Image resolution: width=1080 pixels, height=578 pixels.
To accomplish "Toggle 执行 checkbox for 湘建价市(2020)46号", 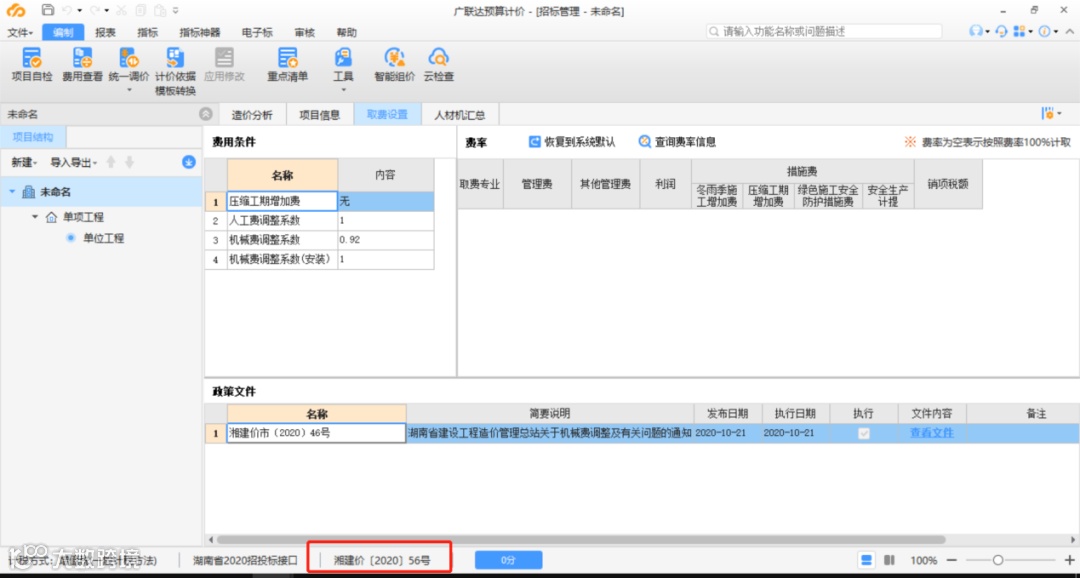I will click(x=864, y=433).
